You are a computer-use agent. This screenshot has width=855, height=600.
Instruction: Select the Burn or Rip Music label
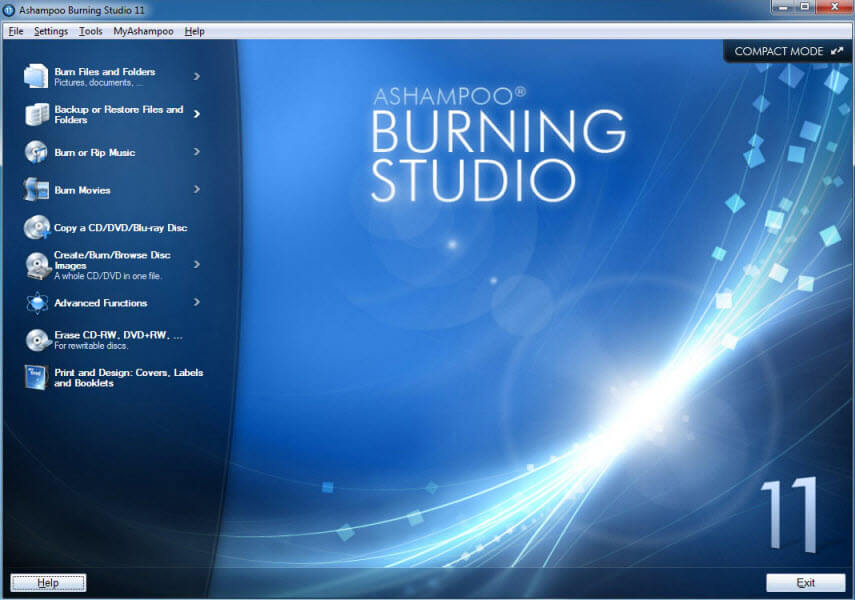[94, 152]
